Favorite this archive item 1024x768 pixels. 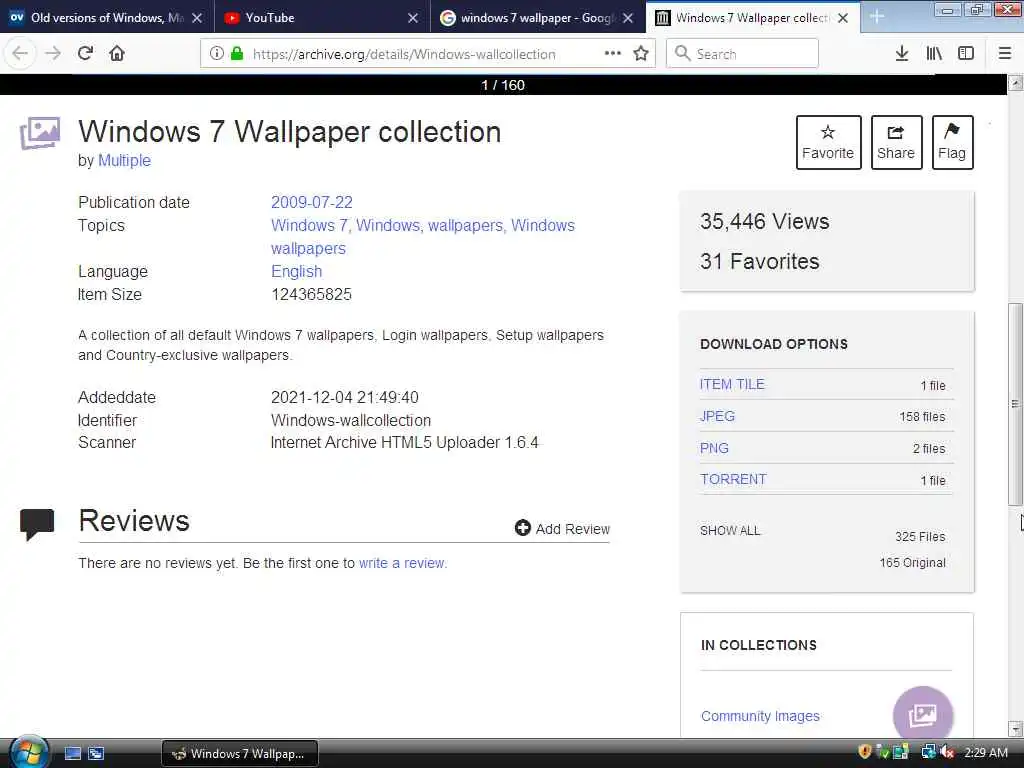tap(828, 142)
